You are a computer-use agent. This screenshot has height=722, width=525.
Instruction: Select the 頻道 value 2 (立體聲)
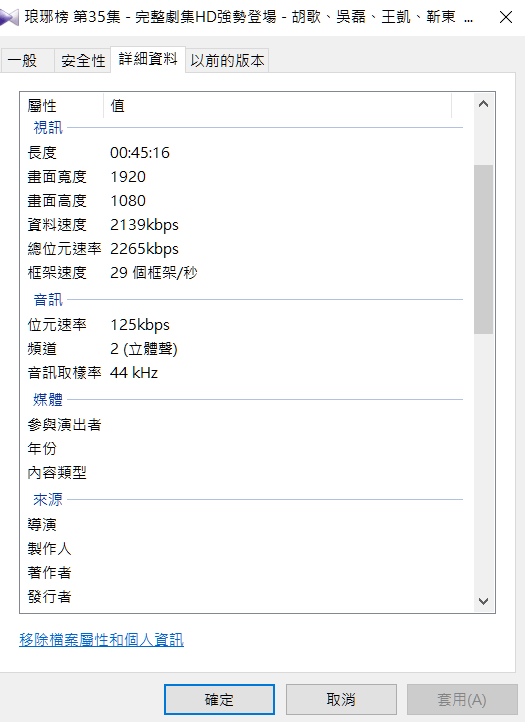point(144,349)
